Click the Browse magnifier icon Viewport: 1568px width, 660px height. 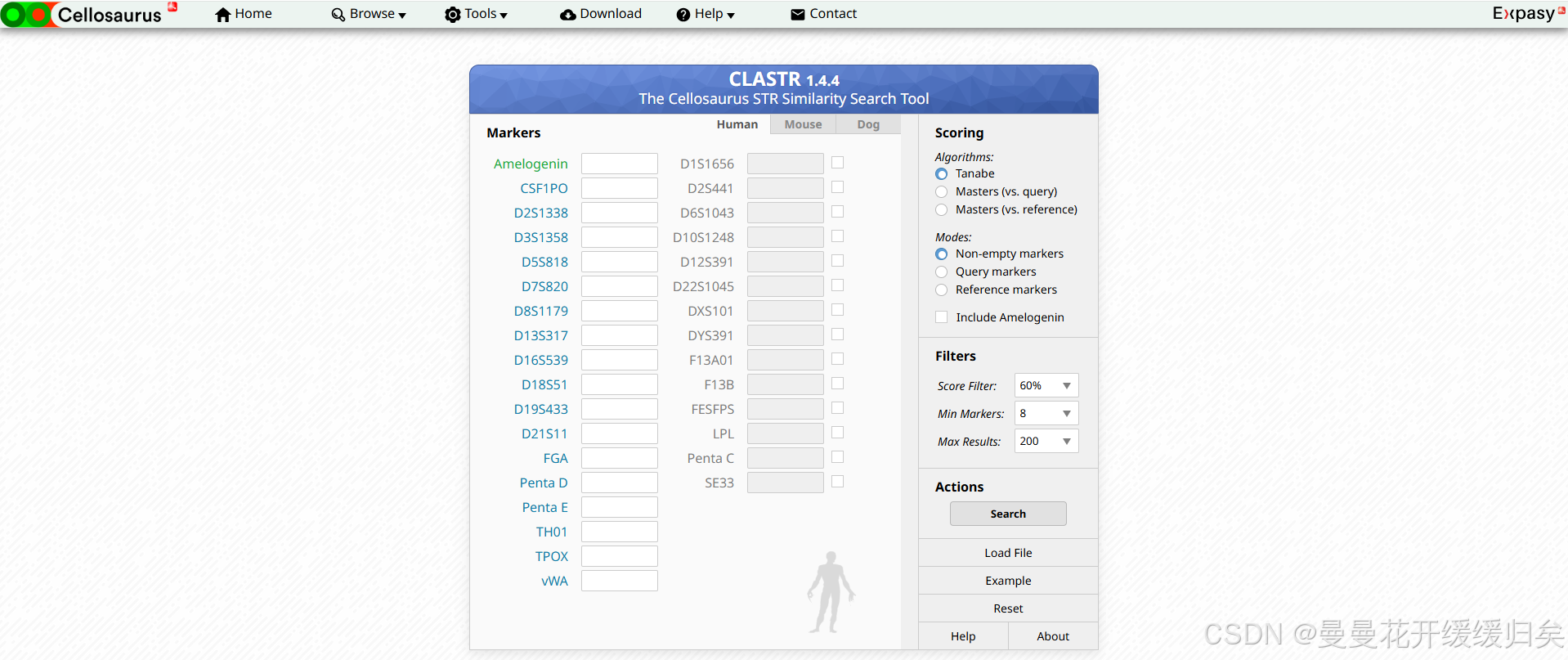click(x=338, y=15)
